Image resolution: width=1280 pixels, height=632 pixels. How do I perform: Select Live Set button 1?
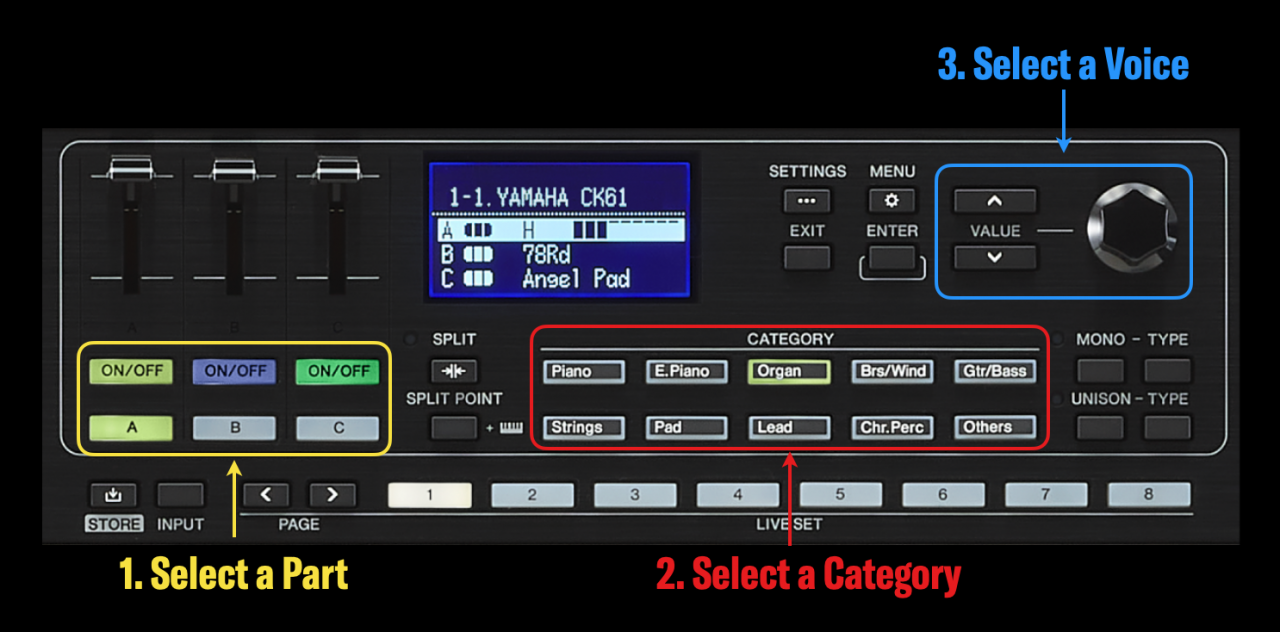pos(429,494)
